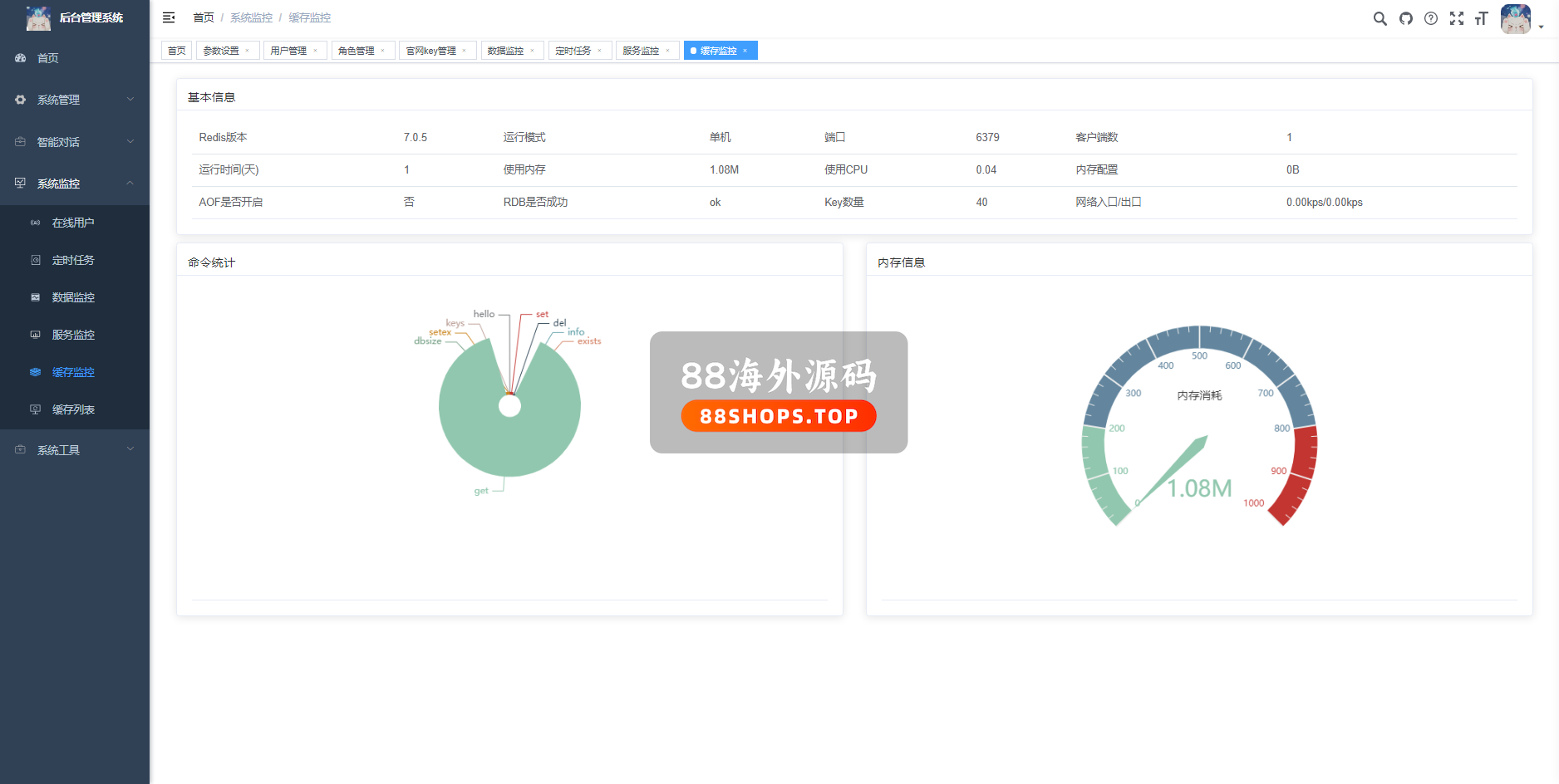This screenshot has height=784, width=1559.
Task: Close the 服务监控 tab
Action: coord(667,51)
